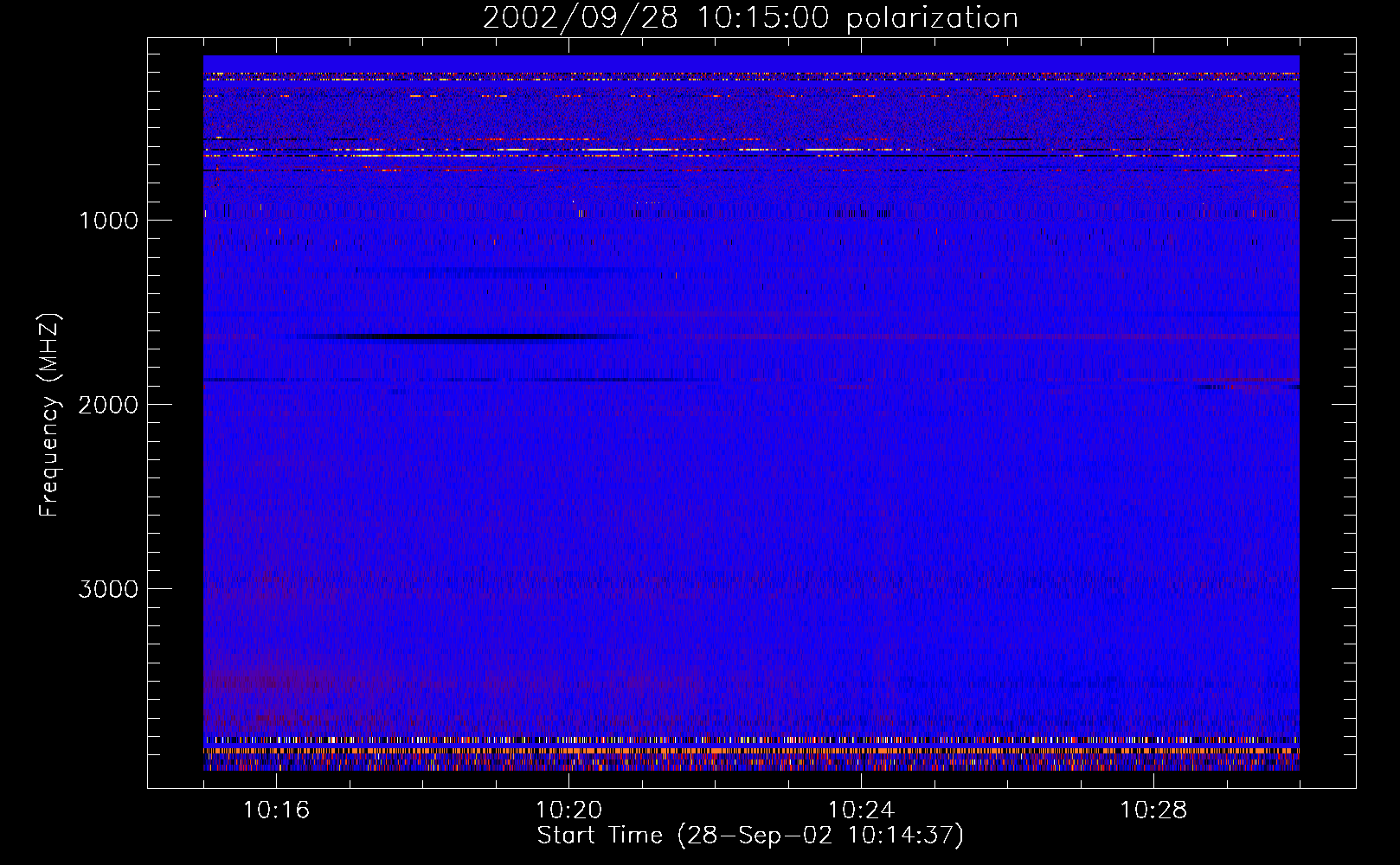Screen dimensions: 1400x865
Task: Click the plot title '2002/09/28 10:15:00 polarization'
Action: 750,18
